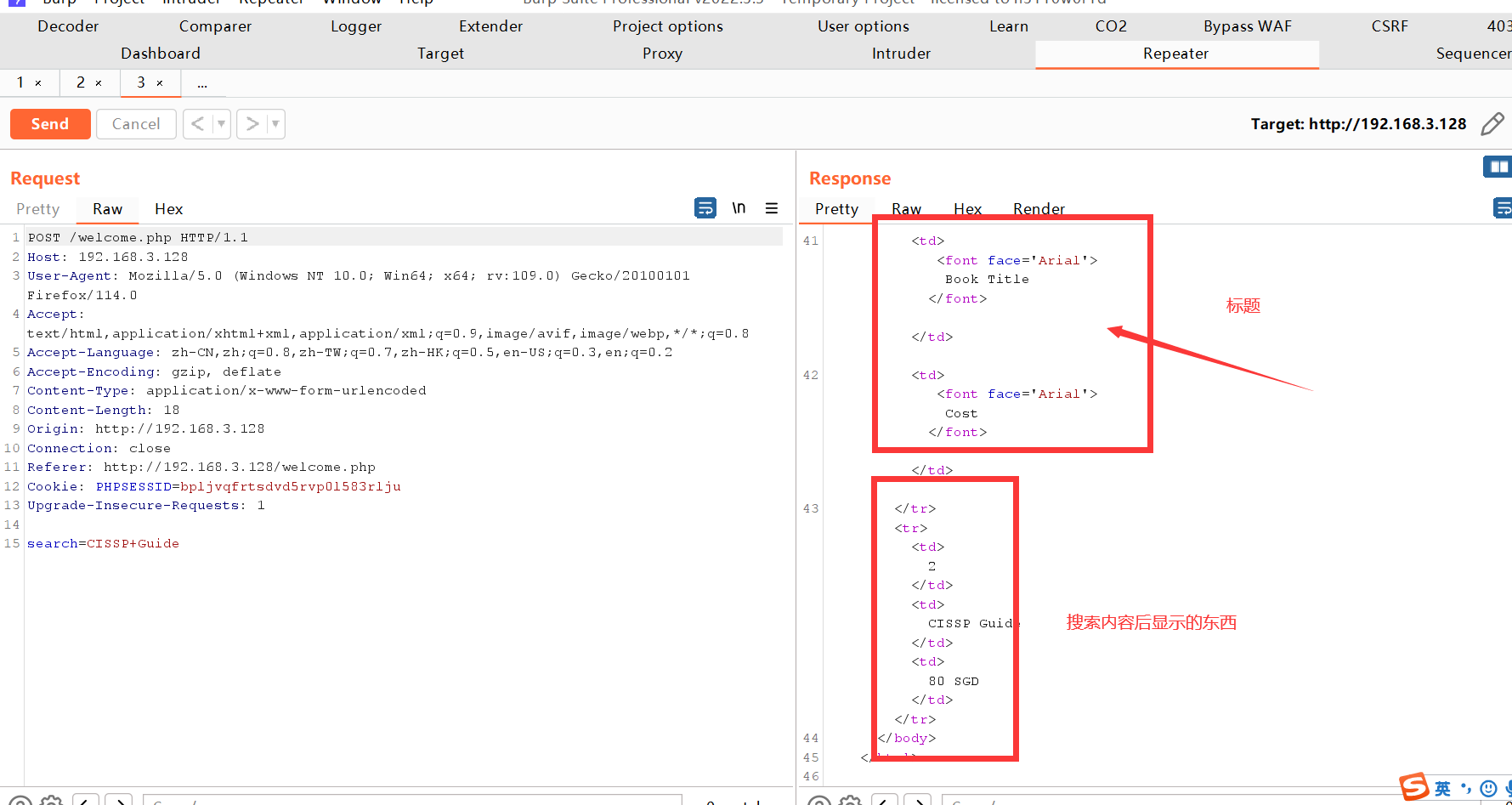Edit target with the pencil icon
1512x805 pixels.
(1492, 124)
